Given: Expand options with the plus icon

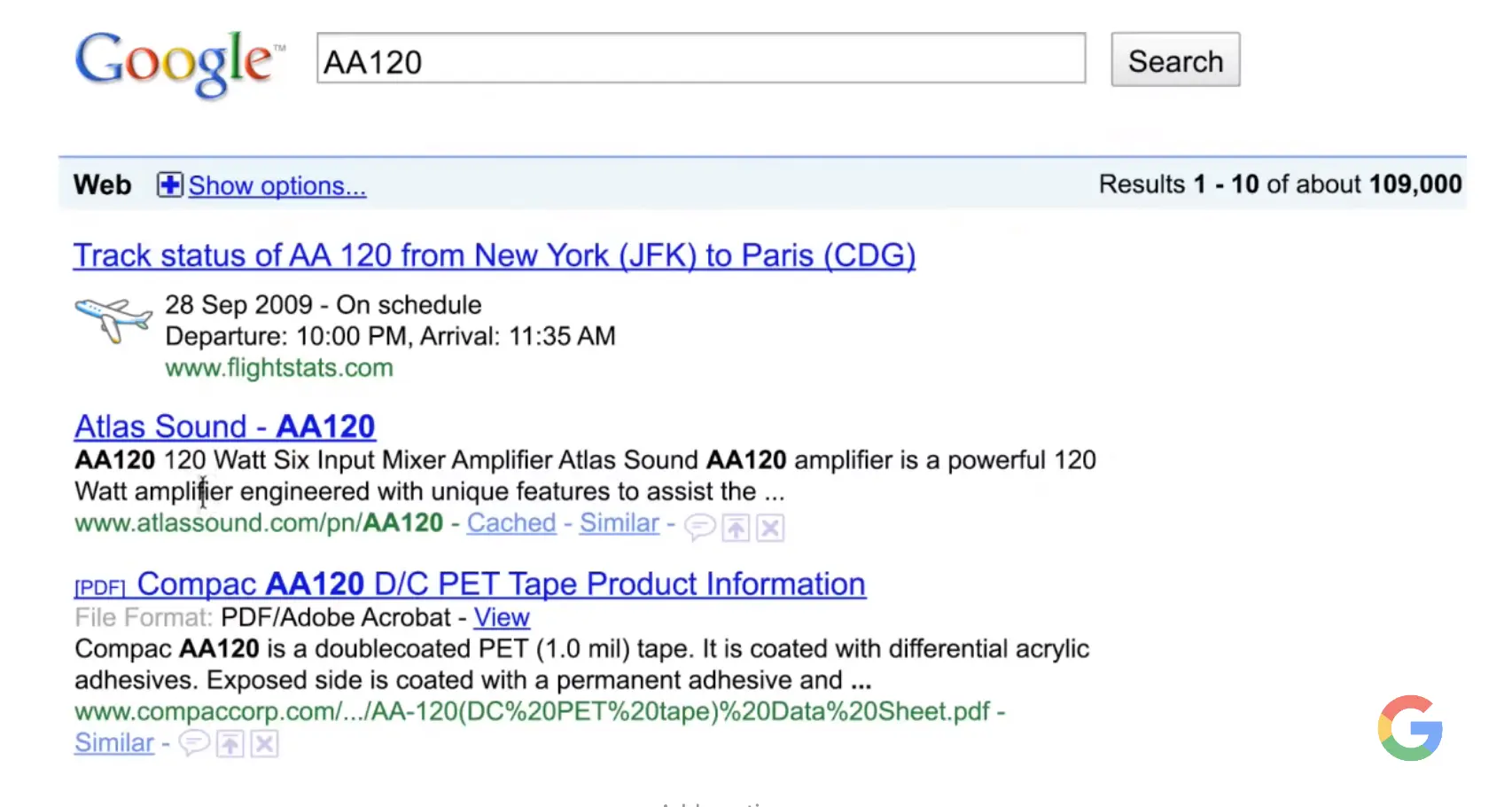Looking at the screenshot, I should [x=169, y=184].
